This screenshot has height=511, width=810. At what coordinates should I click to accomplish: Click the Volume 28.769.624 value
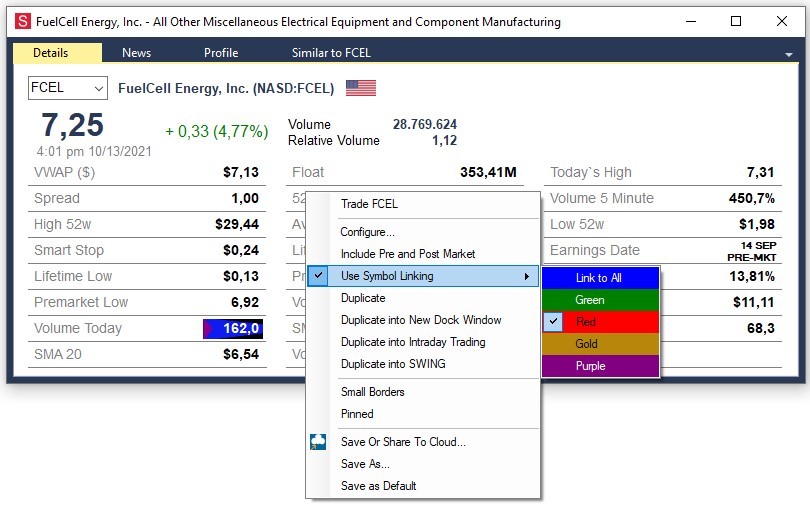click(425, 125)
